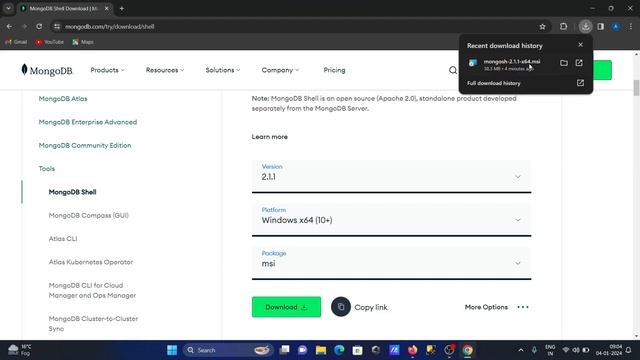
Task: Open Microsoft Store from taskbar
Action: tap(358, 350)
